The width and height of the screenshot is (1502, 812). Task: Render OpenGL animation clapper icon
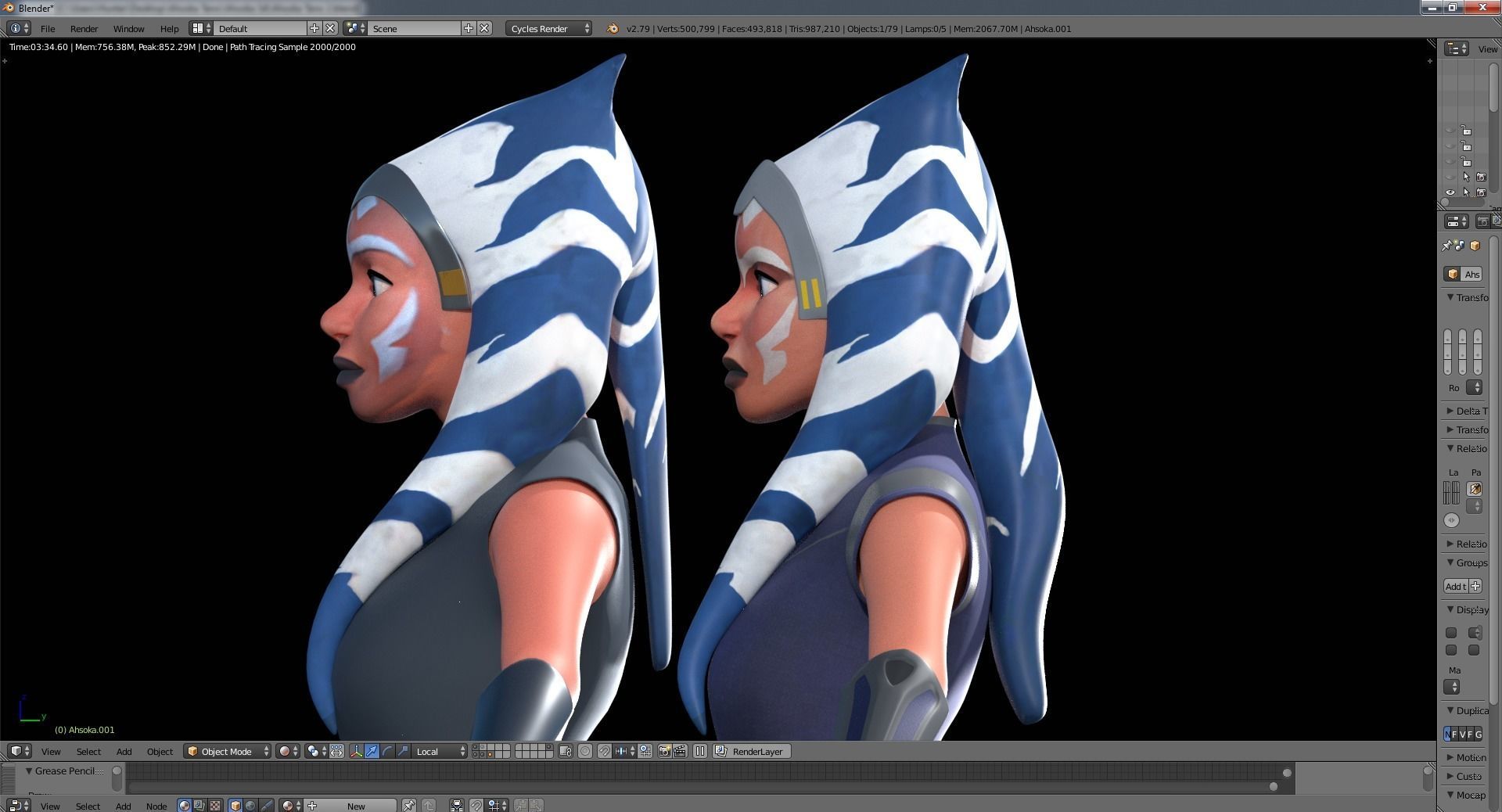680,752
